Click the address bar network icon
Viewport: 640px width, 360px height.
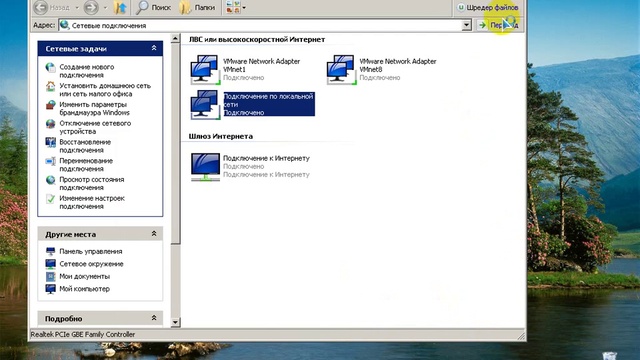point(64,25)
